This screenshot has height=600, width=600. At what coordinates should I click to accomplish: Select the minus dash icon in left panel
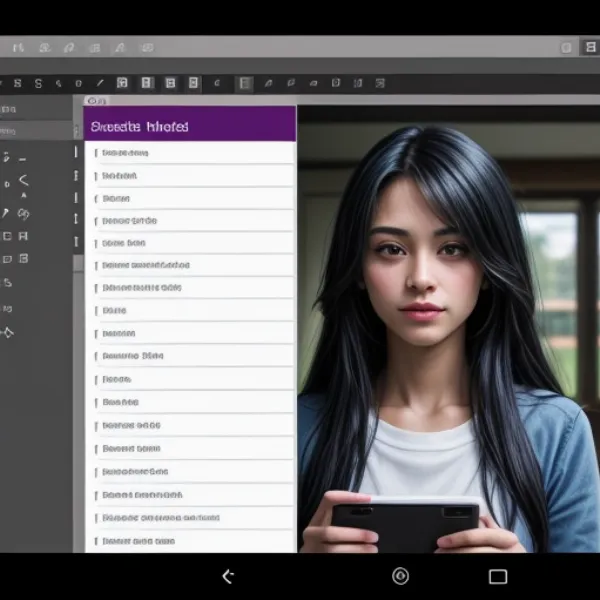coord(23,160)
